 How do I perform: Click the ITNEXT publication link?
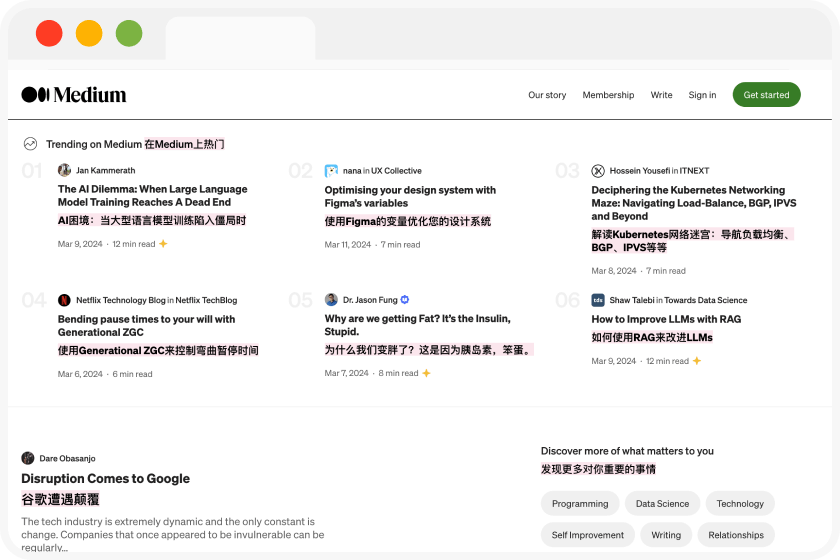694,171
